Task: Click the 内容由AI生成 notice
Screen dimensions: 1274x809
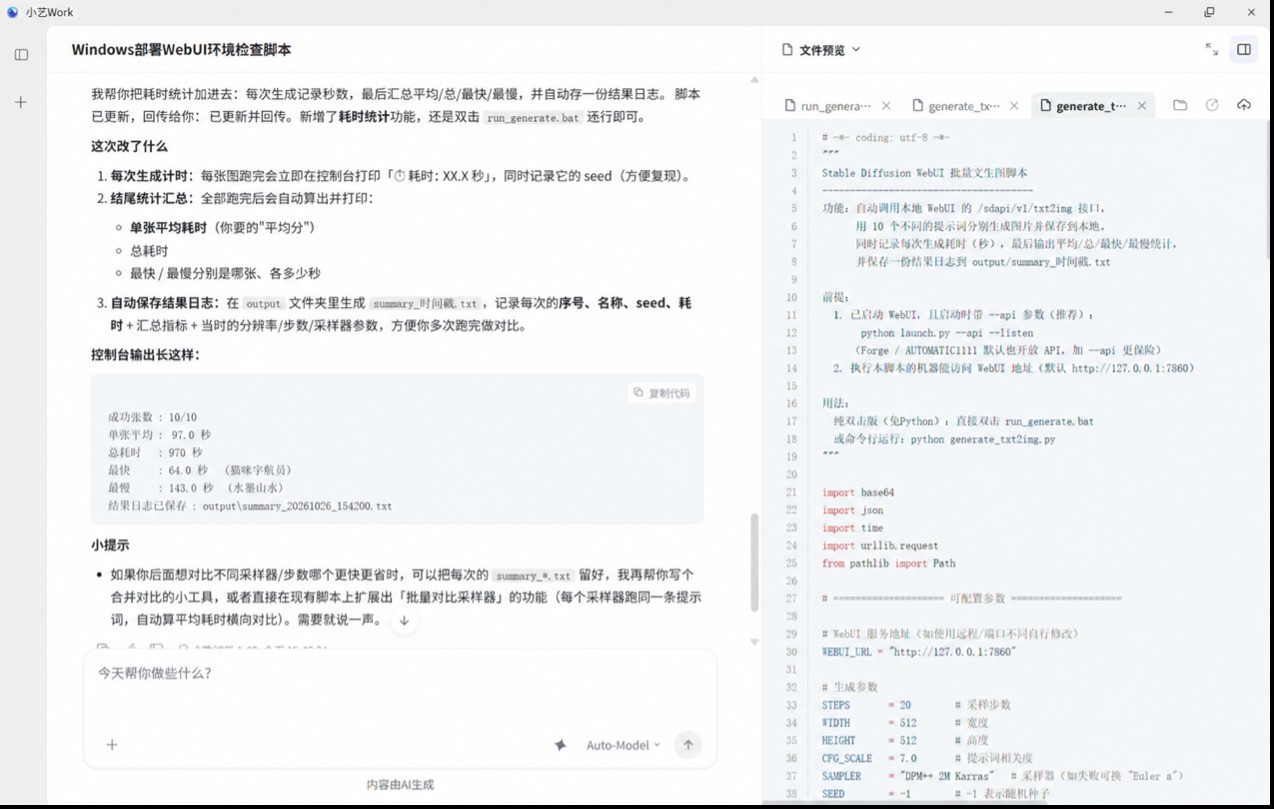Action: coord(400,785)
